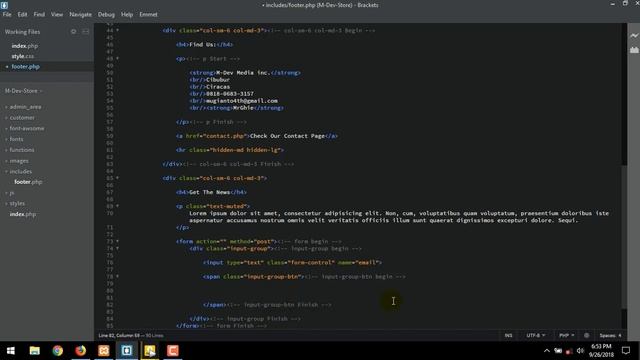Open XAMPP from the taskbar

(x=104, y=351)
